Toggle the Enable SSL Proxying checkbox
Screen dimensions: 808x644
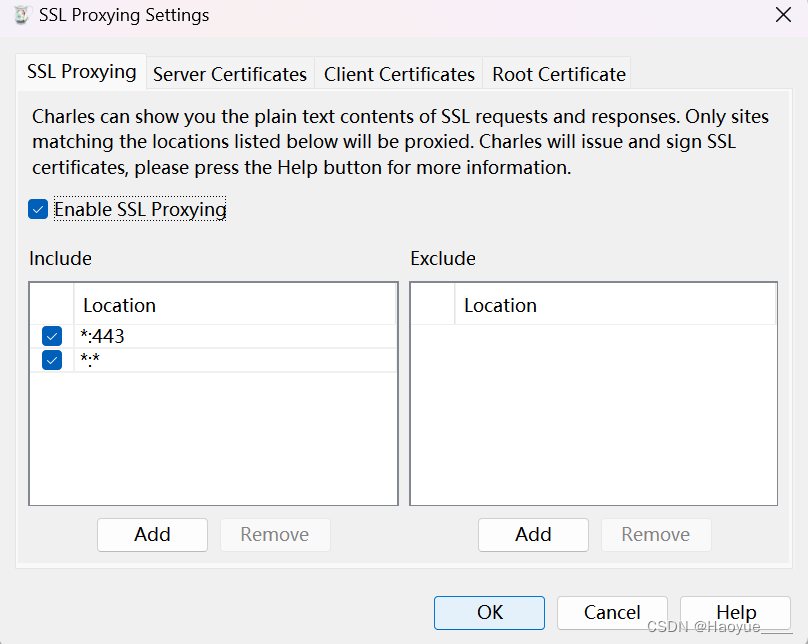click(38, 209)
